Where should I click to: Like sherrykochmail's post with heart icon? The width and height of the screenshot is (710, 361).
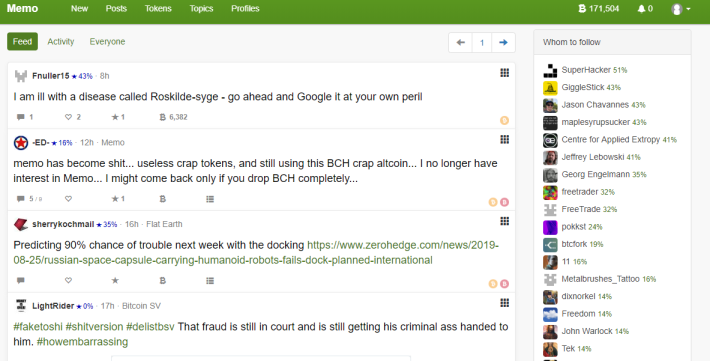coord(68,281)
